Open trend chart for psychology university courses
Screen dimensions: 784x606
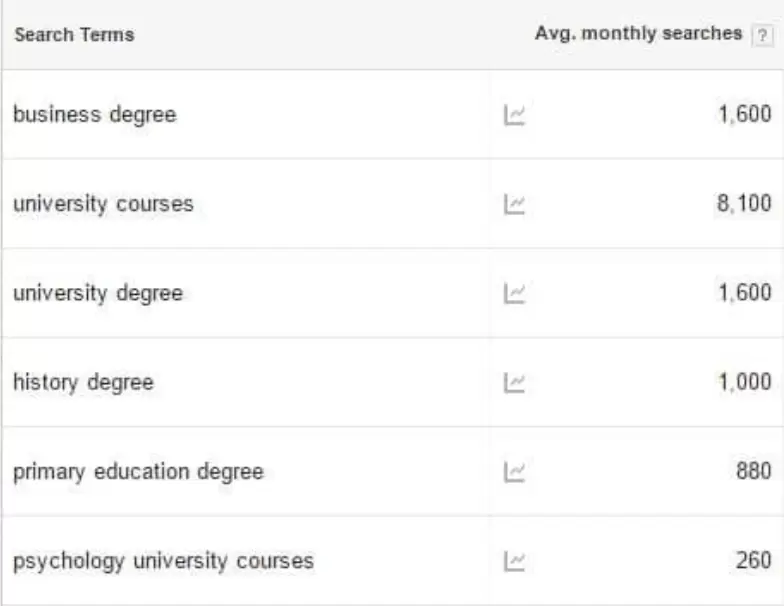tap(514, 561)
